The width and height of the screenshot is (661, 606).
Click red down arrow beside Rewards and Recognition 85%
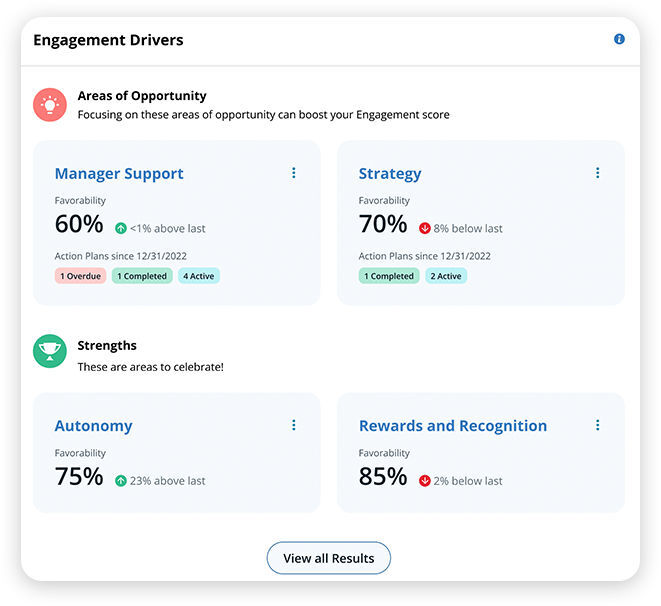[x=425, y=480]
